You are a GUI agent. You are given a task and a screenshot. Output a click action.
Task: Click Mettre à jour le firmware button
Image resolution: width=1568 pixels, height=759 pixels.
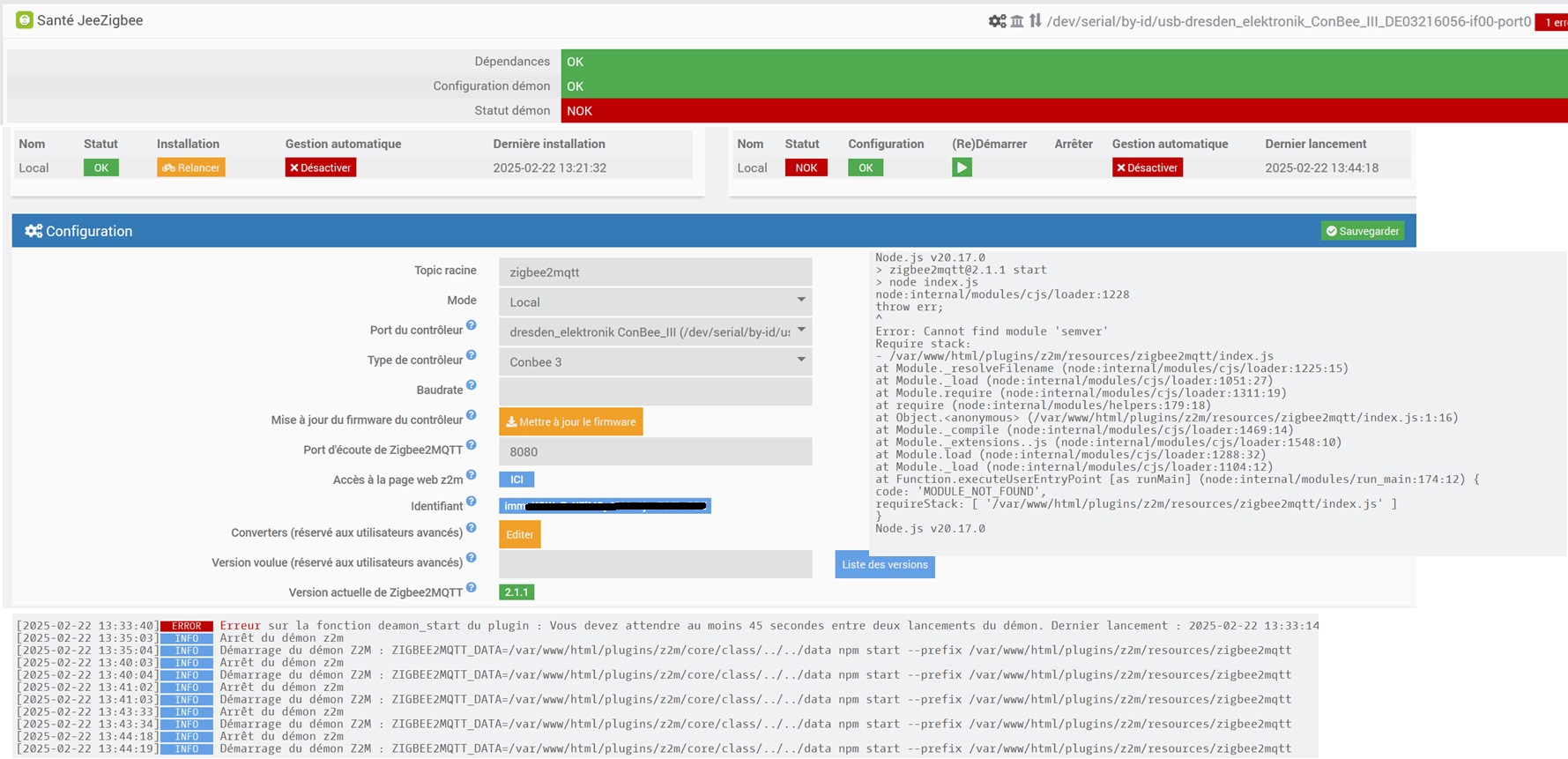coord(570,421)
